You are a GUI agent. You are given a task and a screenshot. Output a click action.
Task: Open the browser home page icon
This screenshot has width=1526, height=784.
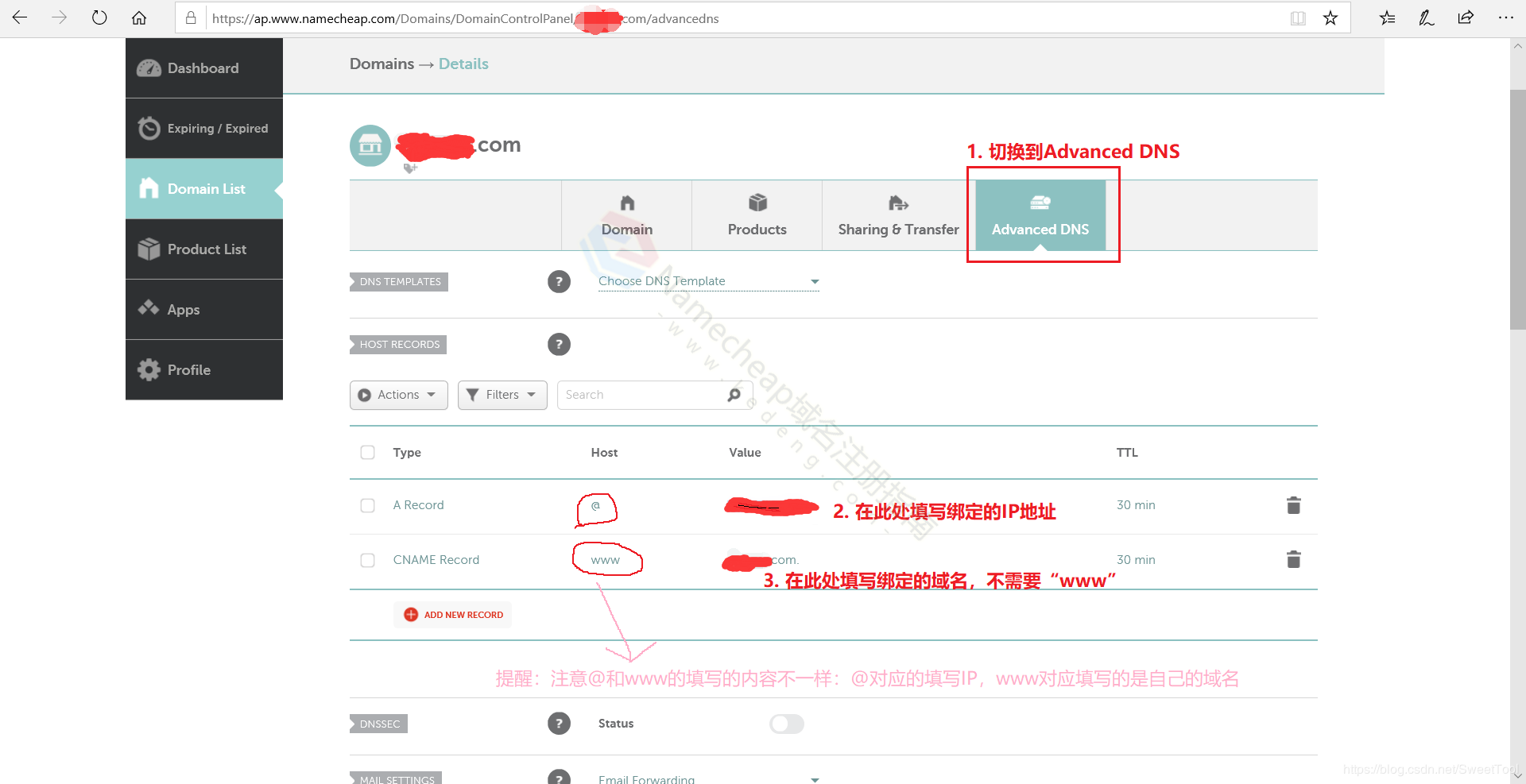(139, 17)
